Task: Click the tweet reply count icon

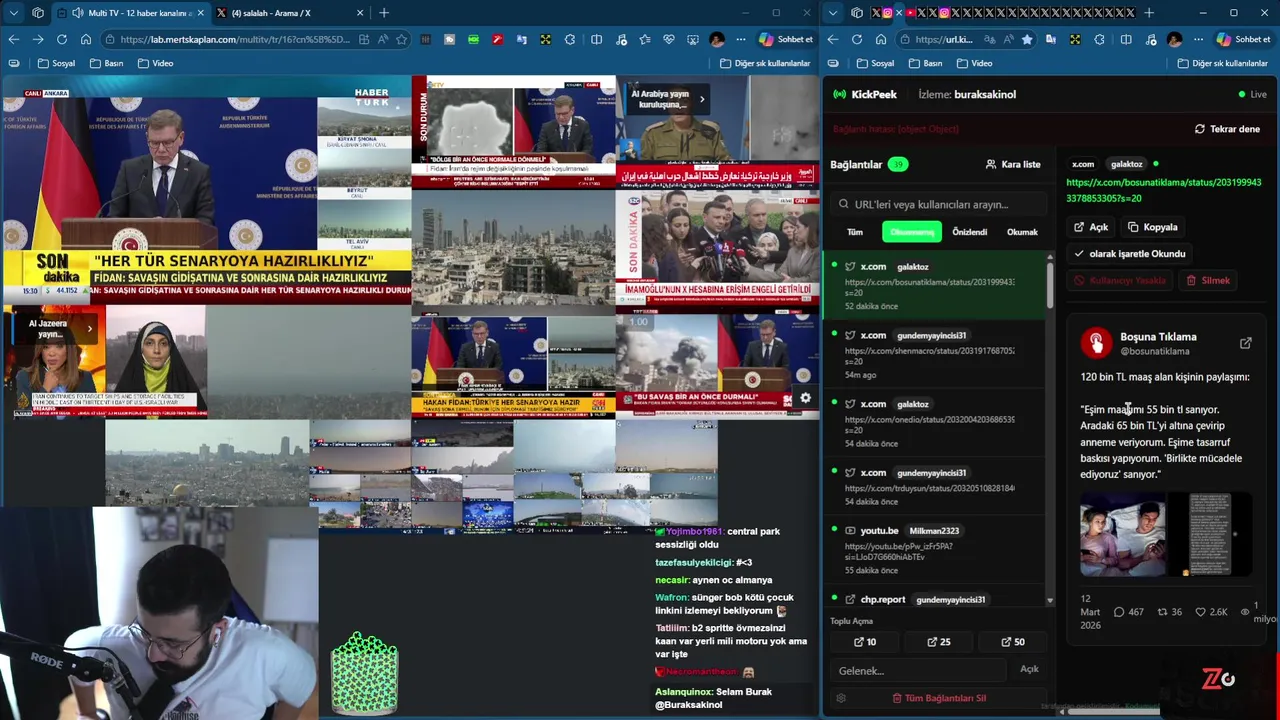Action: [1119, 612]
